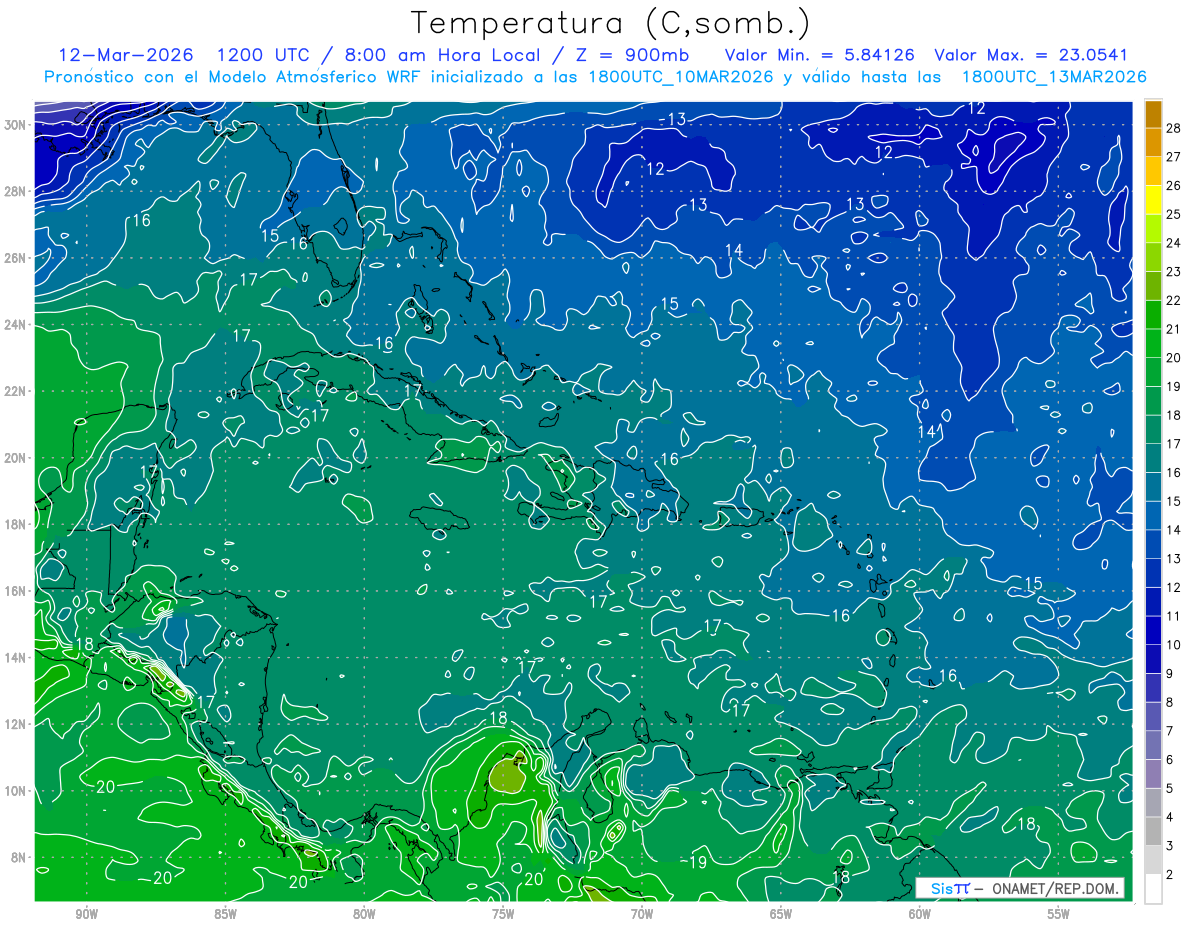Click the "19" contour label on the map
The width and height of the screenshot is (1200, 927).
coord(699,862)
